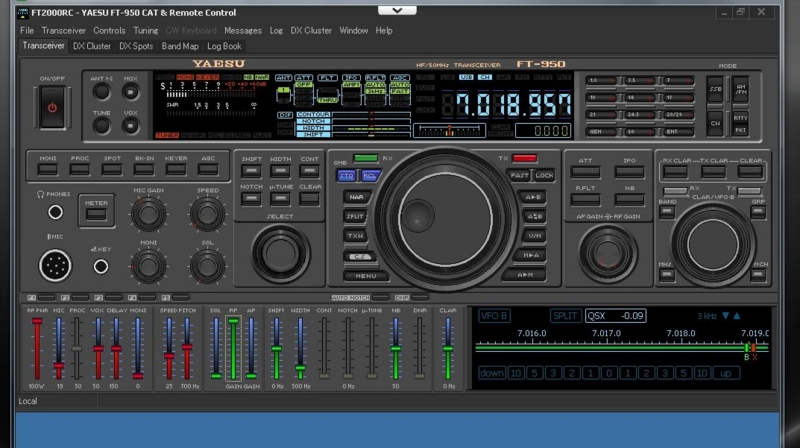Click the CLAR/VFO-B dial

(713, 244)
